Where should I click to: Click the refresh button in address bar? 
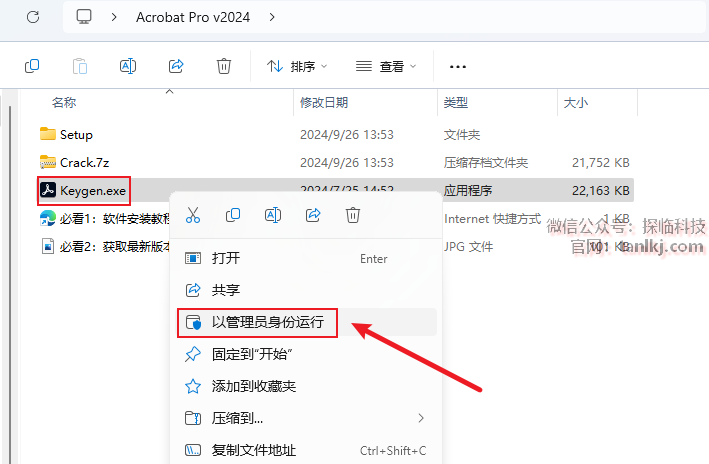tap(33, 17)
